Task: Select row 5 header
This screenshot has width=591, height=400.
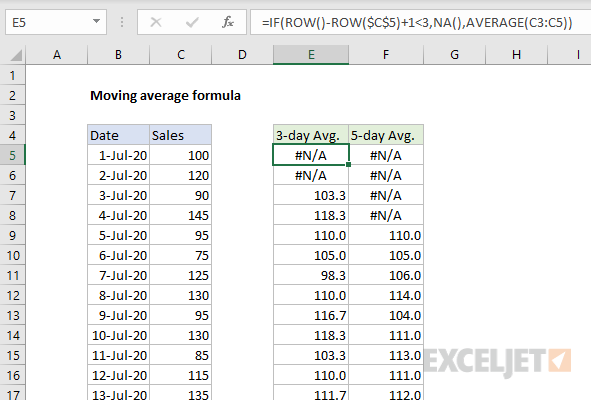Action: point(12,155)
